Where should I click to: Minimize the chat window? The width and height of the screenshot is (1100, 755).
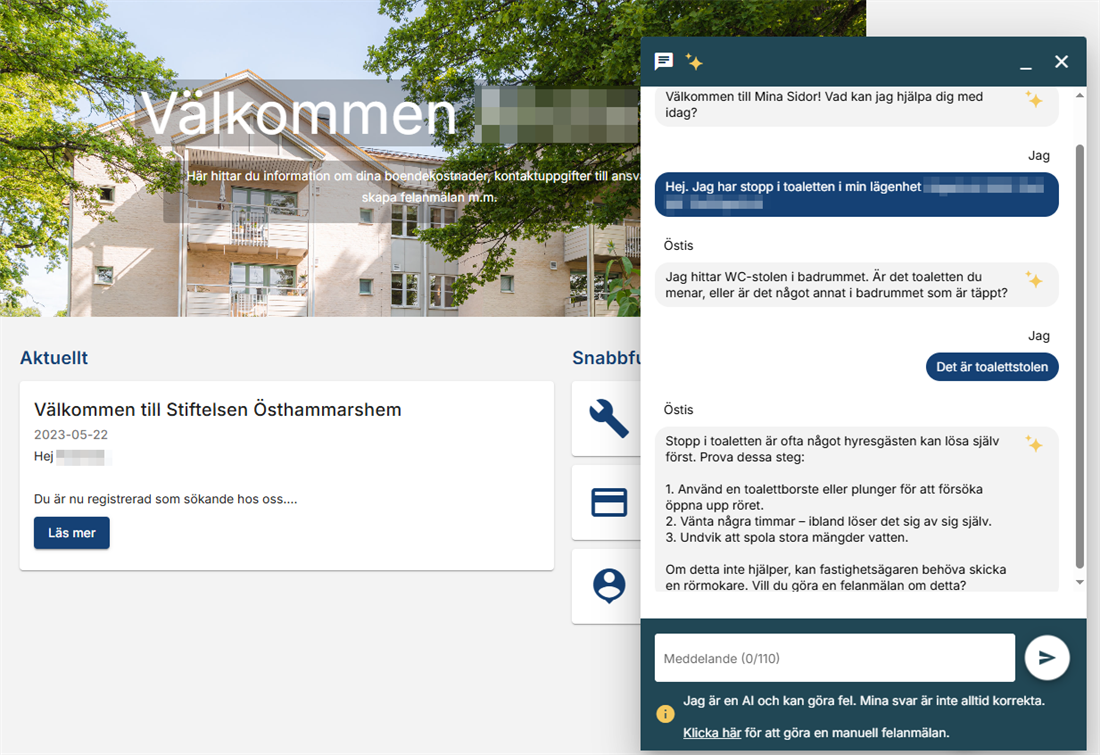(1025, 63)
